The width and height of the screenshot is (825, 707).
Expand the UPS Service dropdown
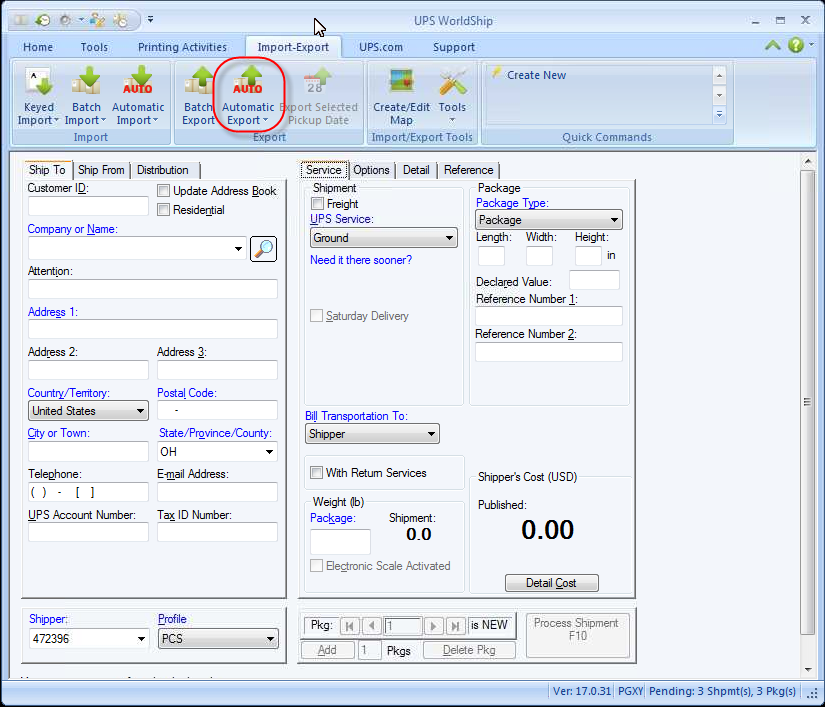[384, 238]
